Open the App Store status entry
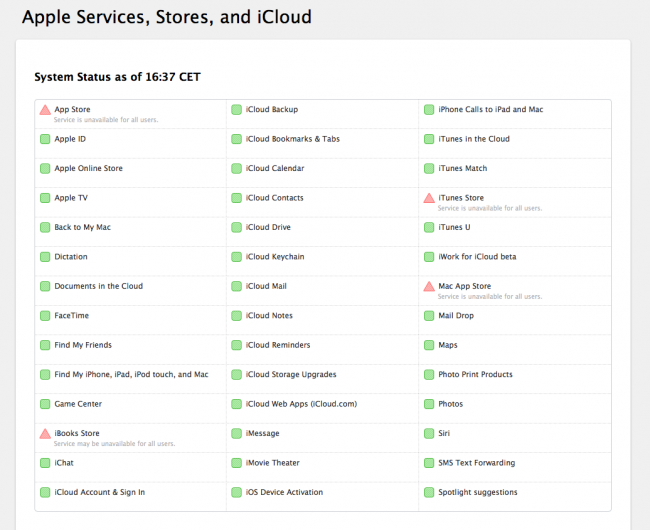The height and width of the screenshot is (530, 650). point(131,114)
